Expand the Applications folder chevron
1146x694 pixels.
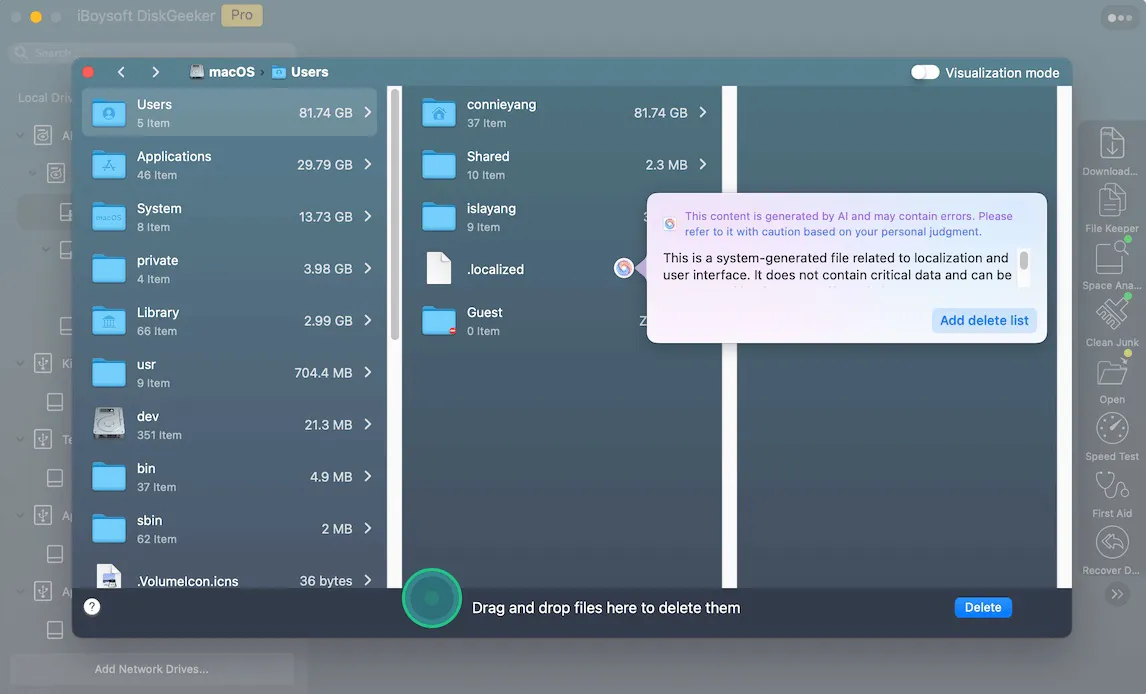(368, 164)
